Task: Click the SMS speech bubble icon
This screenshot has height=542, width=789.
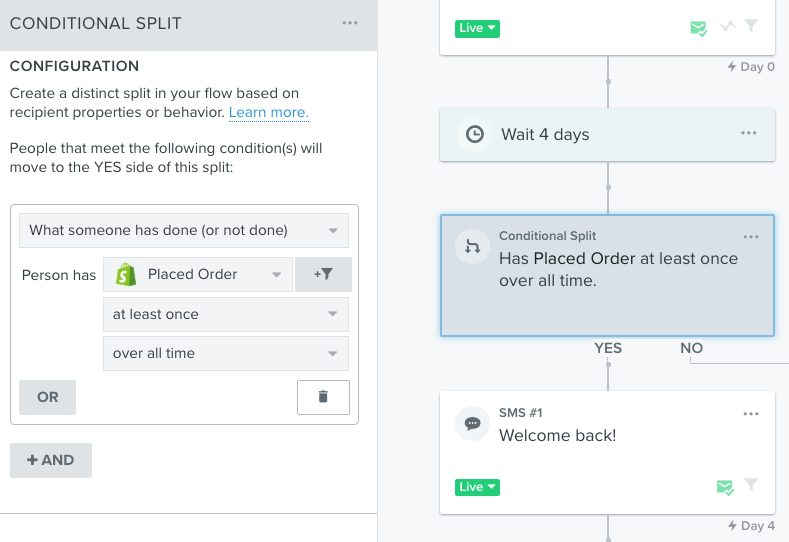Action: [x=472, y=424]
